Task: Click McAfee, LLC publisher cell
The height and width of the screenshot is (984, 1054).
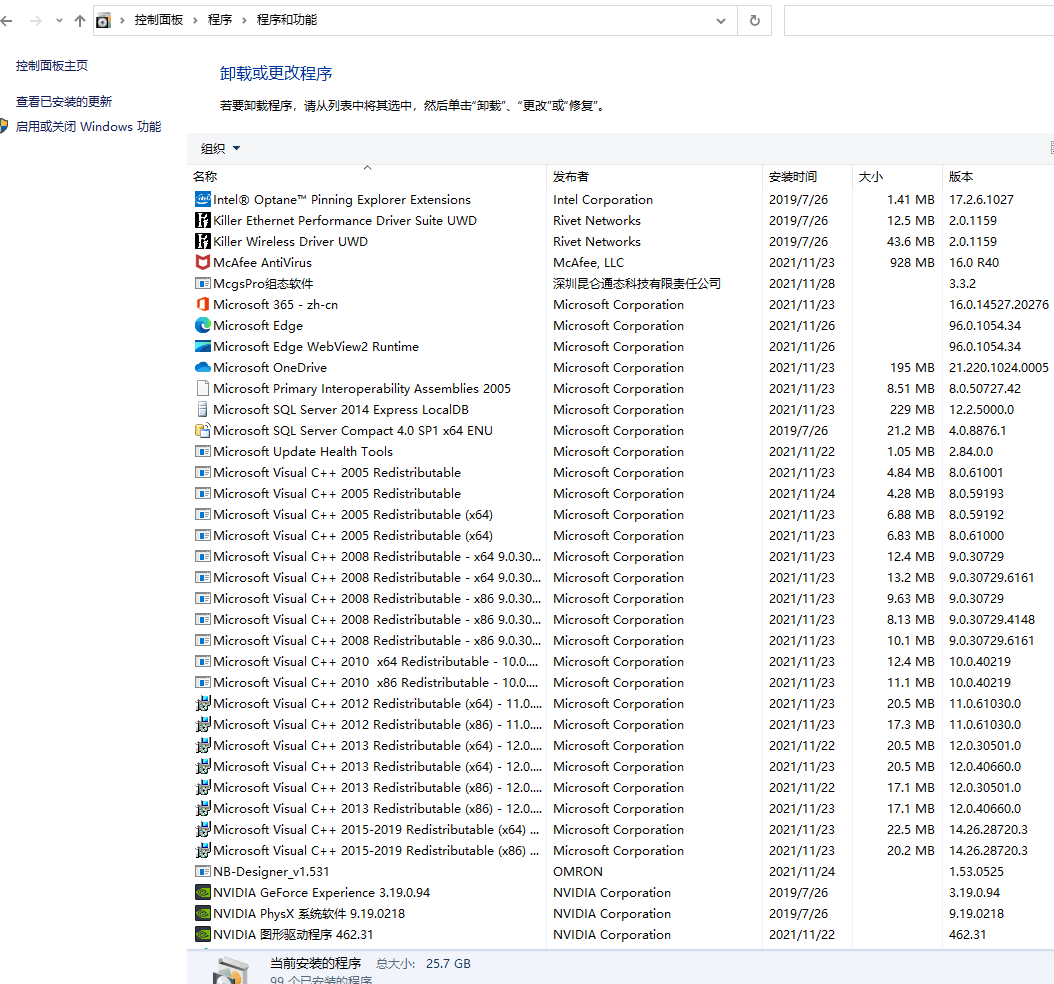Action: [x=588, y=262]
